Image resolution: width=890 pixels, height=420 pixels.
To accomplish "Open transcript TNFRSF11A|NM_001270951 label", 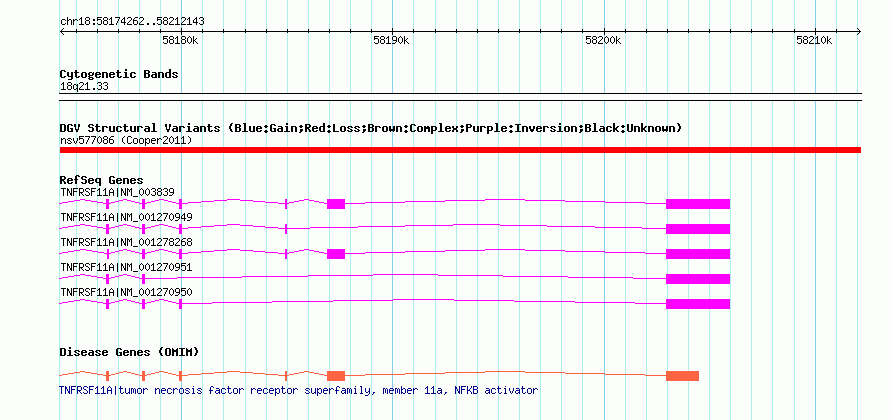I will [127, 267].
